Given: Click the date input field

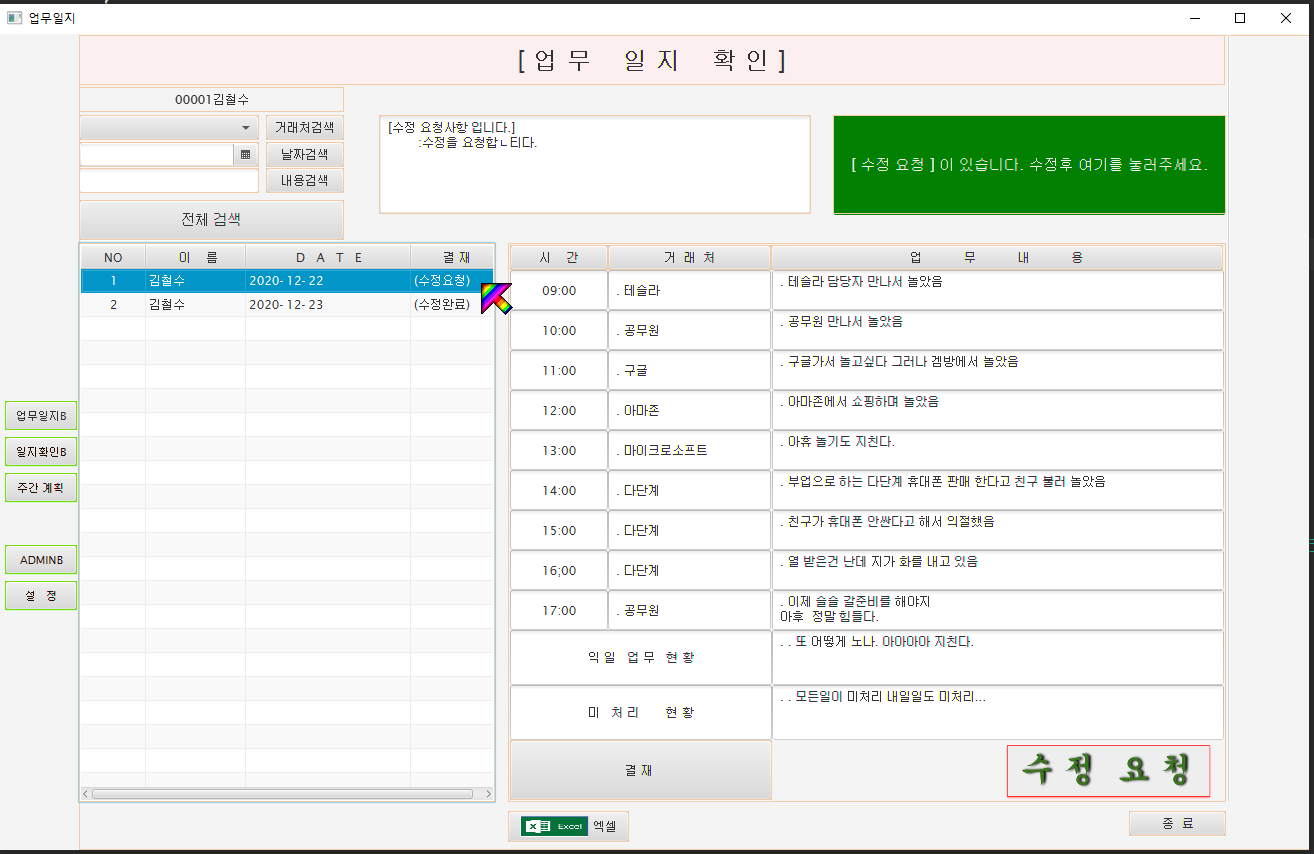Looking at the screenshot, I should pos(157,155).
